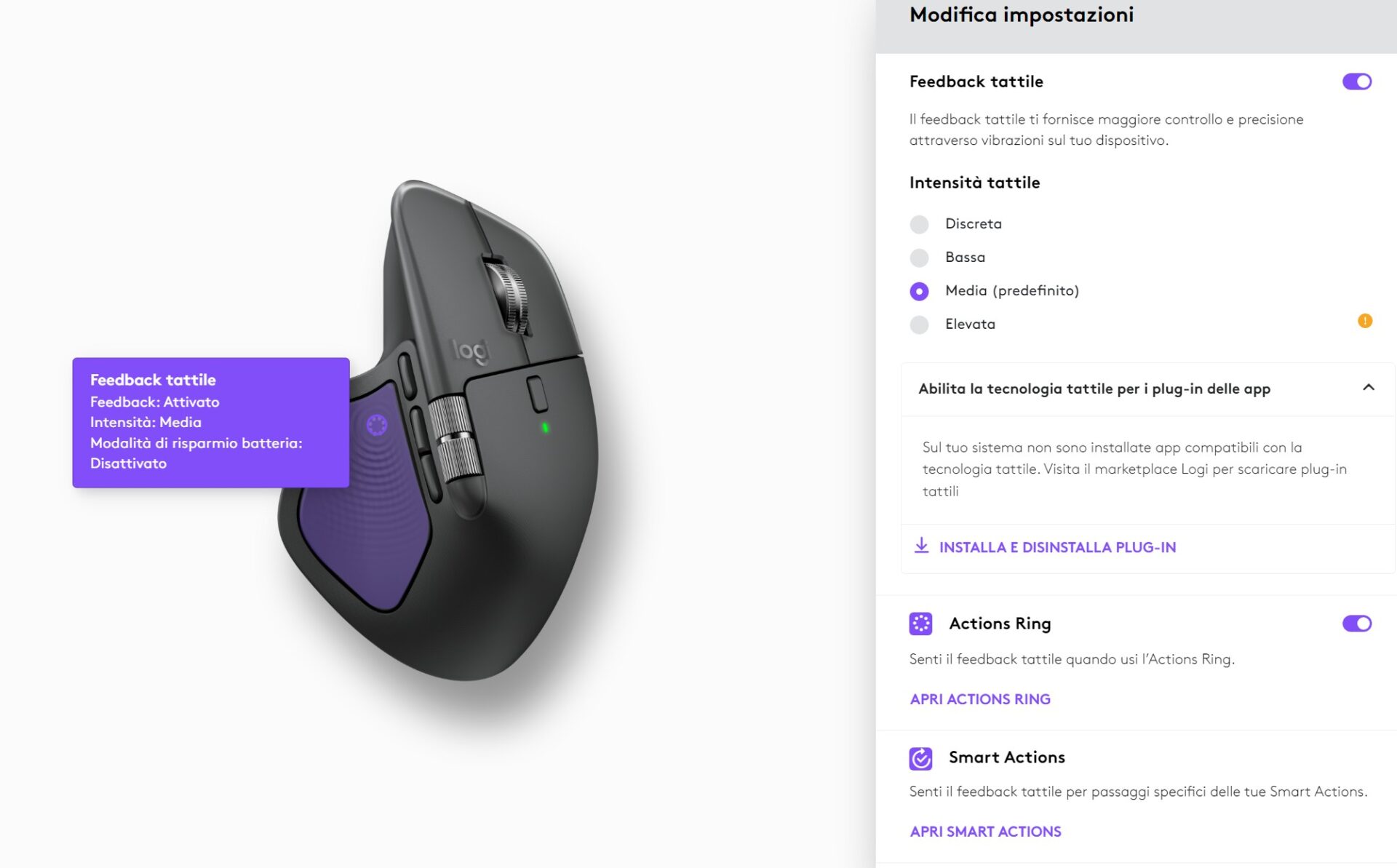1397x868 pixels.
Task: Click the mode shift button below scroll wheel
Action: [537, 393]
